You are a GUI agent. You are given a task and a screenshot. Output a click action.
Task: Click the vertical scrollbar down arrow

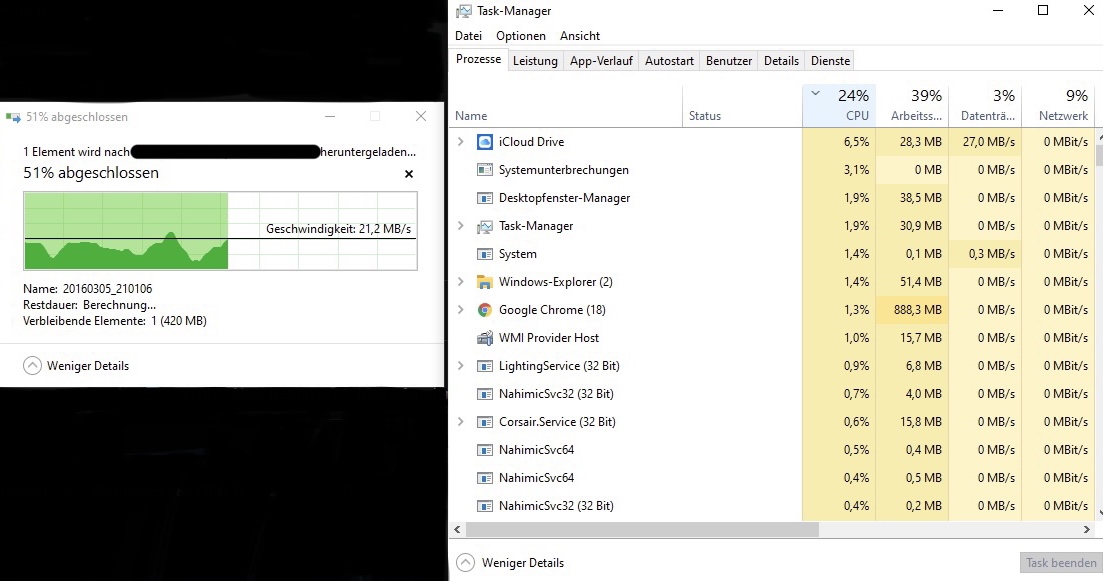click(x=1099, y=513)
